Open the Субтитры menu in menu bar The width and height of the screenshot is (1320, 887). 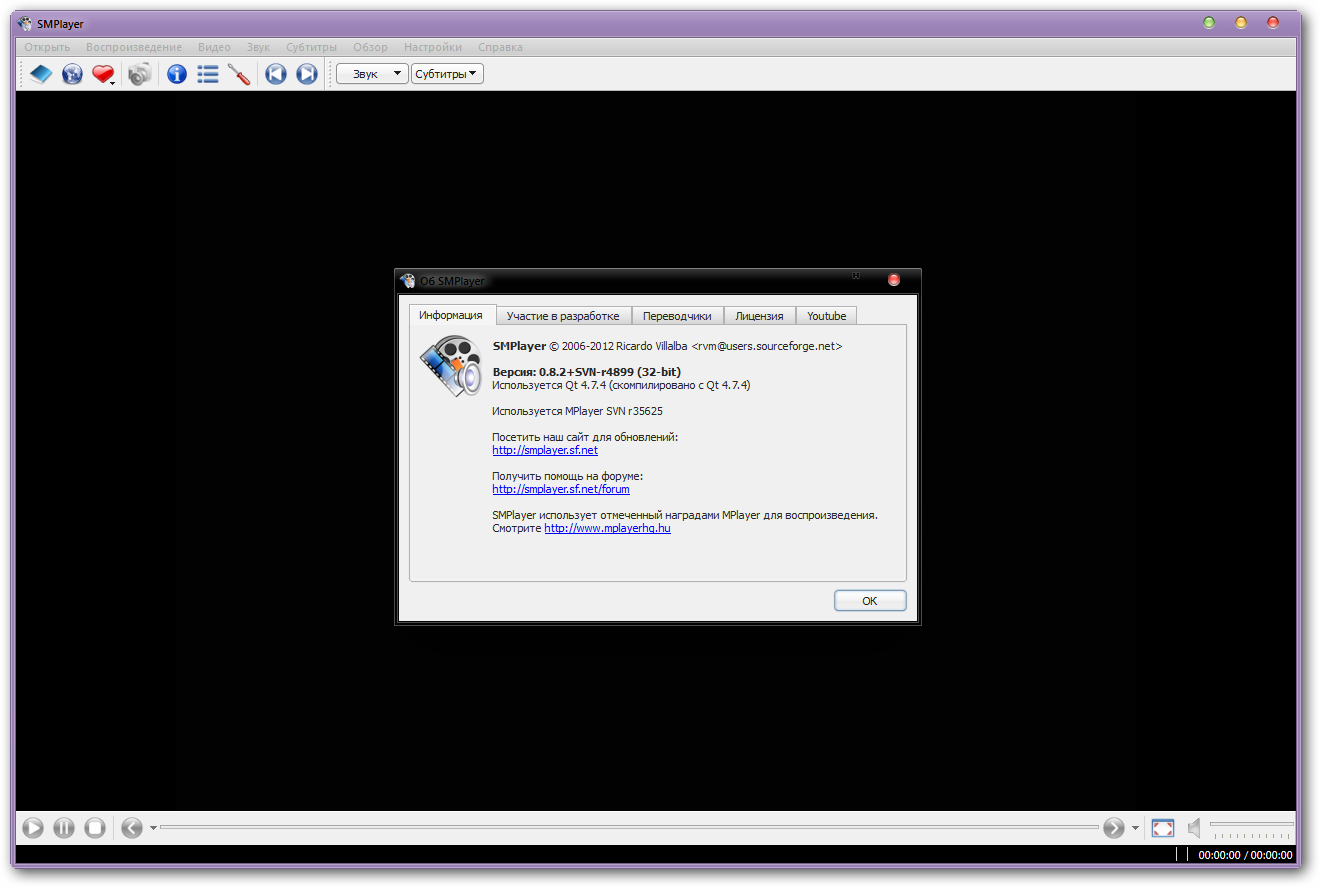click(x=311, y=47)
